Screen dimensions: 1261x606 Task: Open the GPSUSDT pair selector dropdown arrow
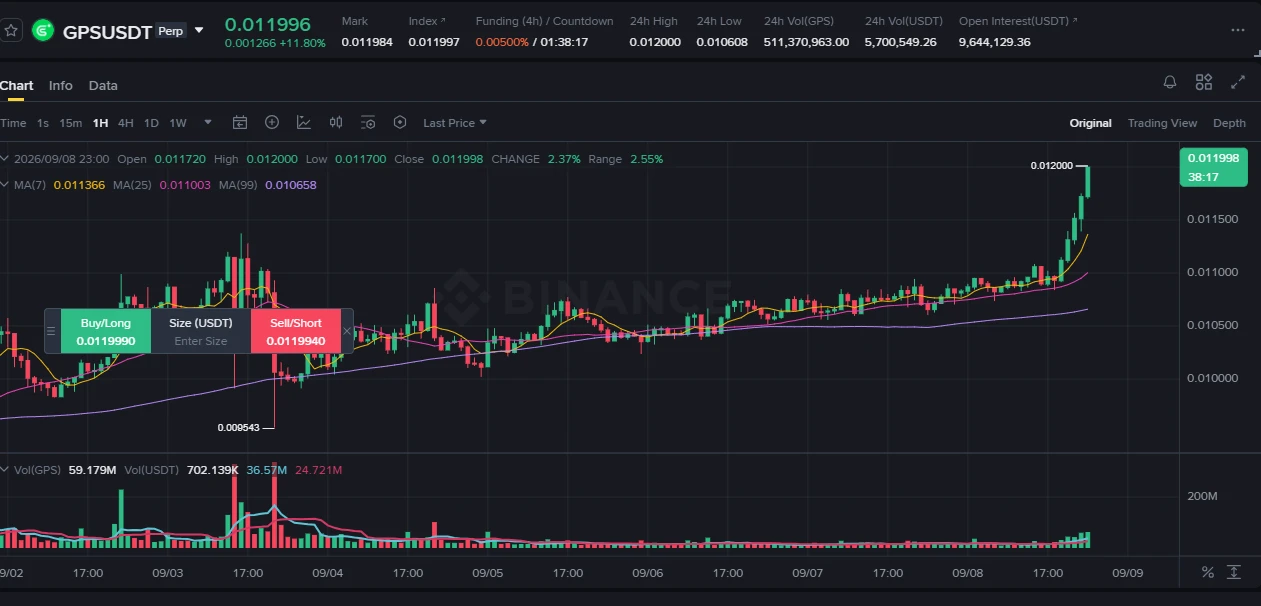pyautogui.click(x=198, y=30)
